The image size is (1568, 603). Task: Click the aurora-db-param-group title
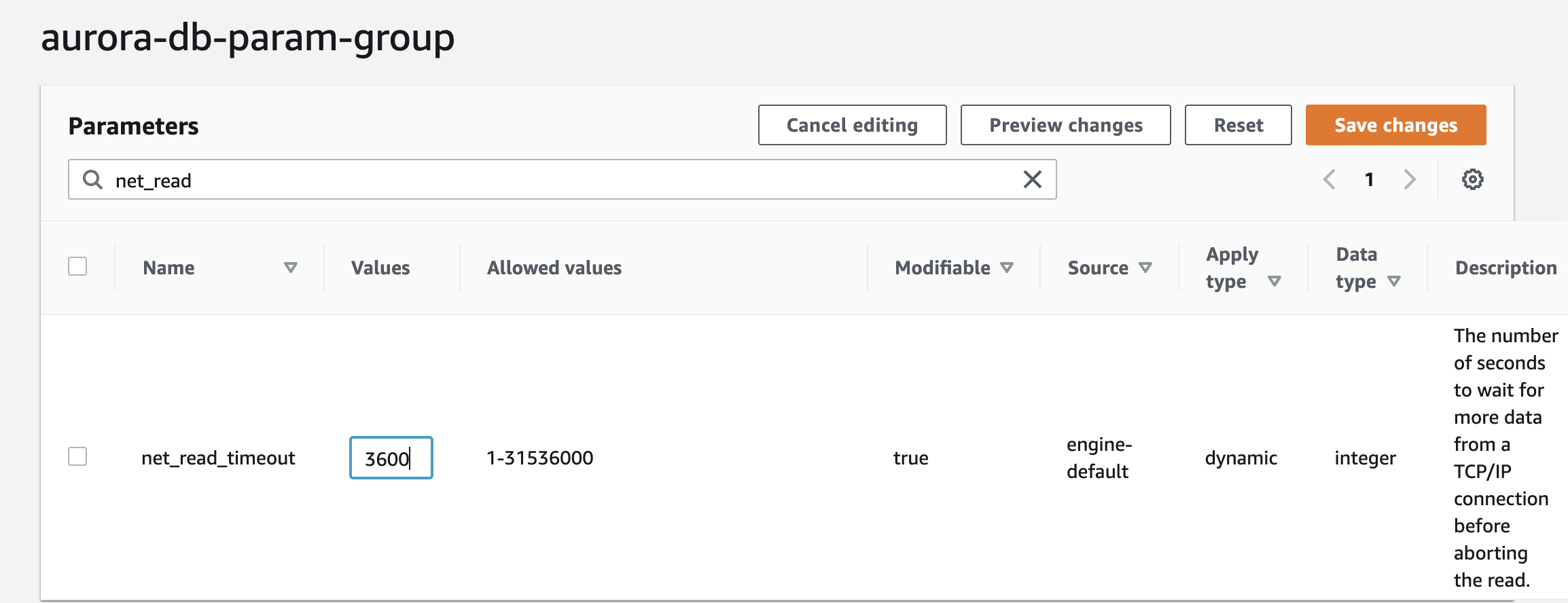click(x=247, y=38)
